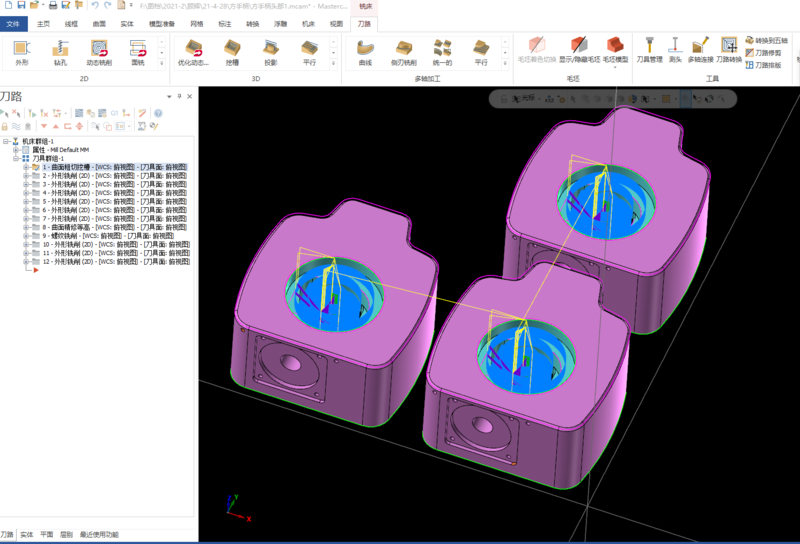Click the Undo icon in quick access toolbar
The width and height of the screenshot is (800, 544).
[x=95, y=5]
